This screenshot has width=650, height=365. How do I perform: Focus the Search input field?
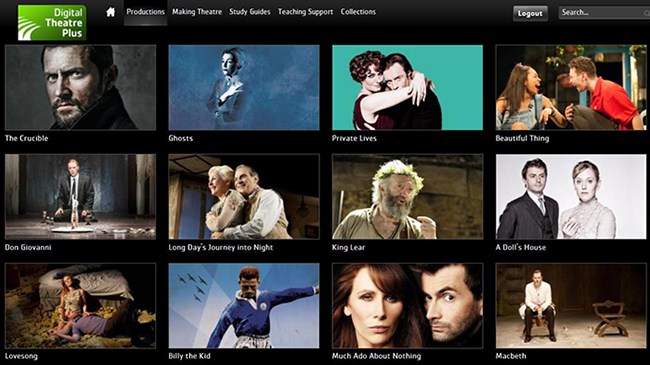(x=604, y=12)
